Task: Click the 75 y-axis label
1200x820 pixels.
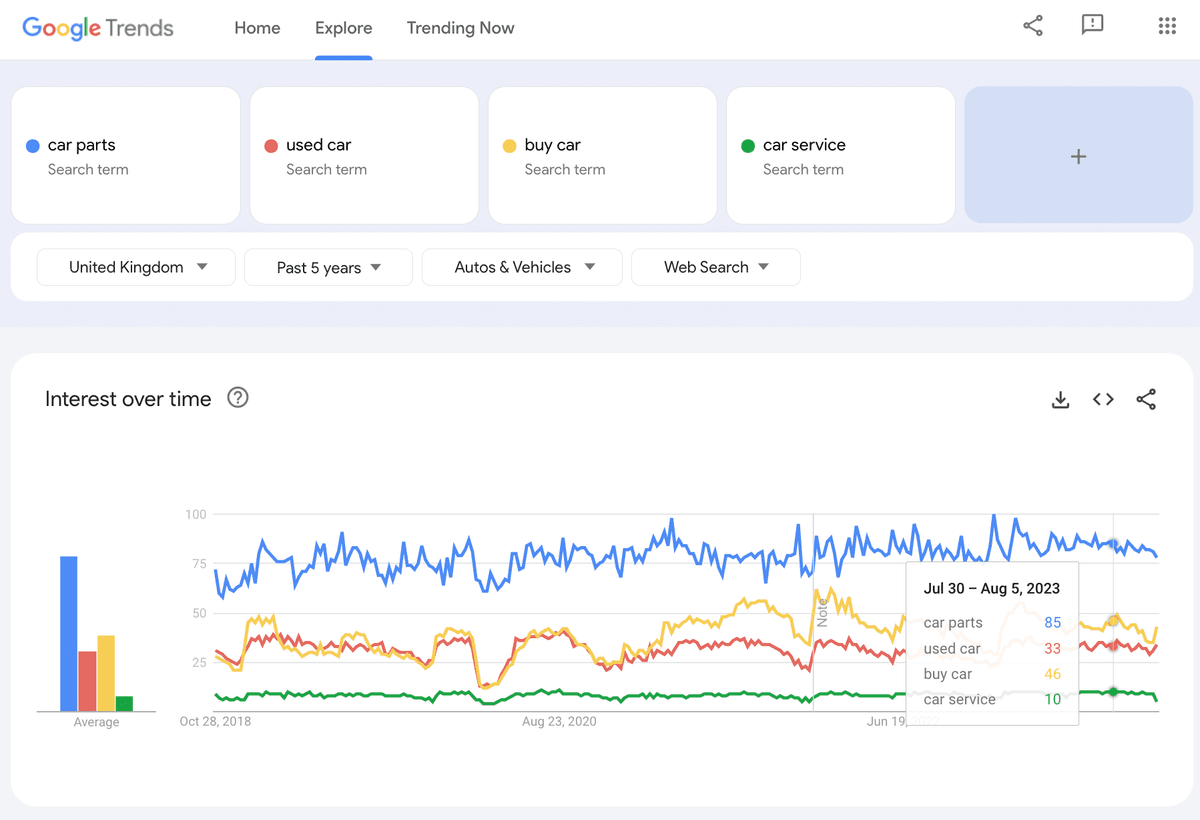Action: 198,564
